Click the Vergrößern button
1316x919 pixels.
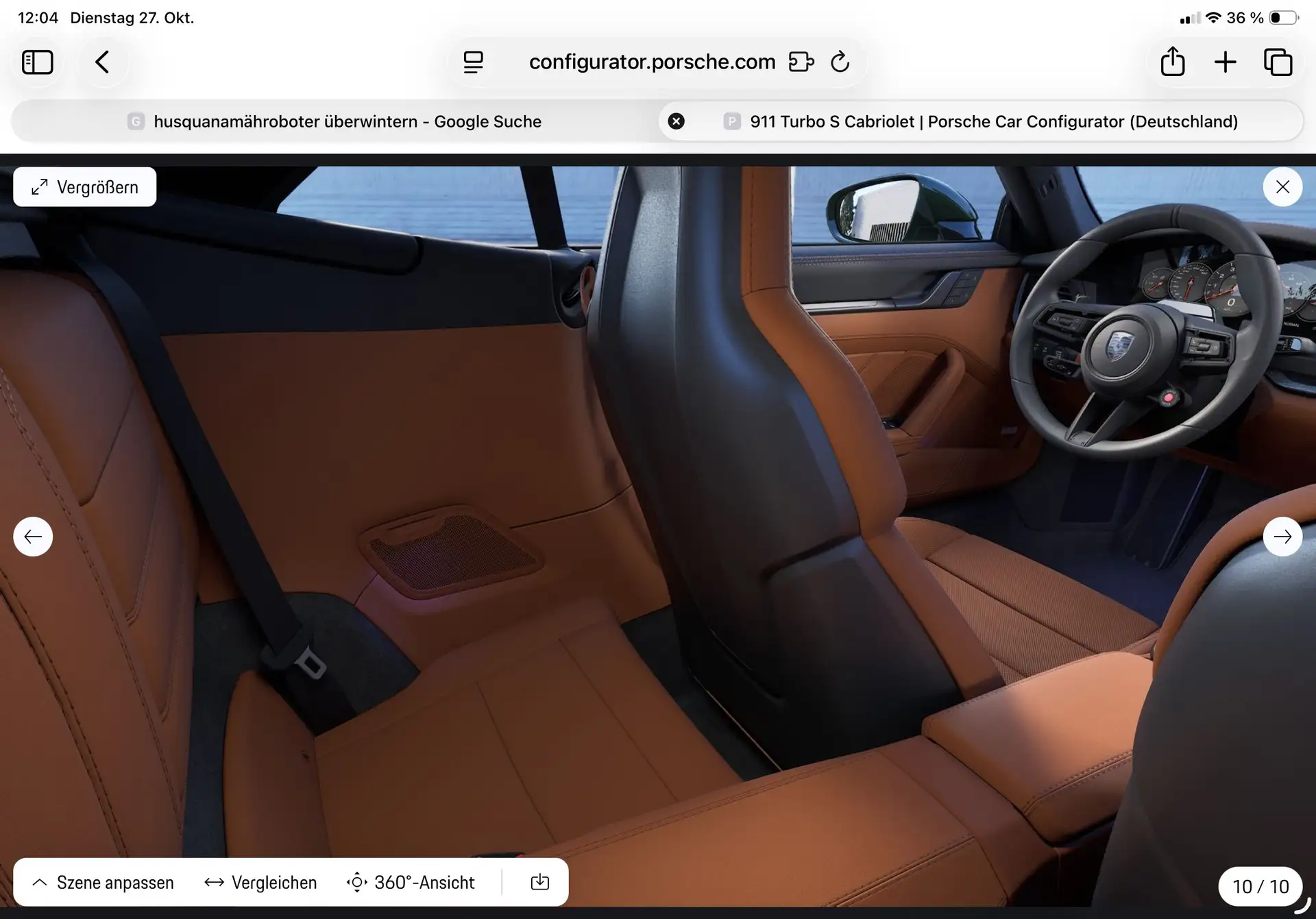(84, 187)
